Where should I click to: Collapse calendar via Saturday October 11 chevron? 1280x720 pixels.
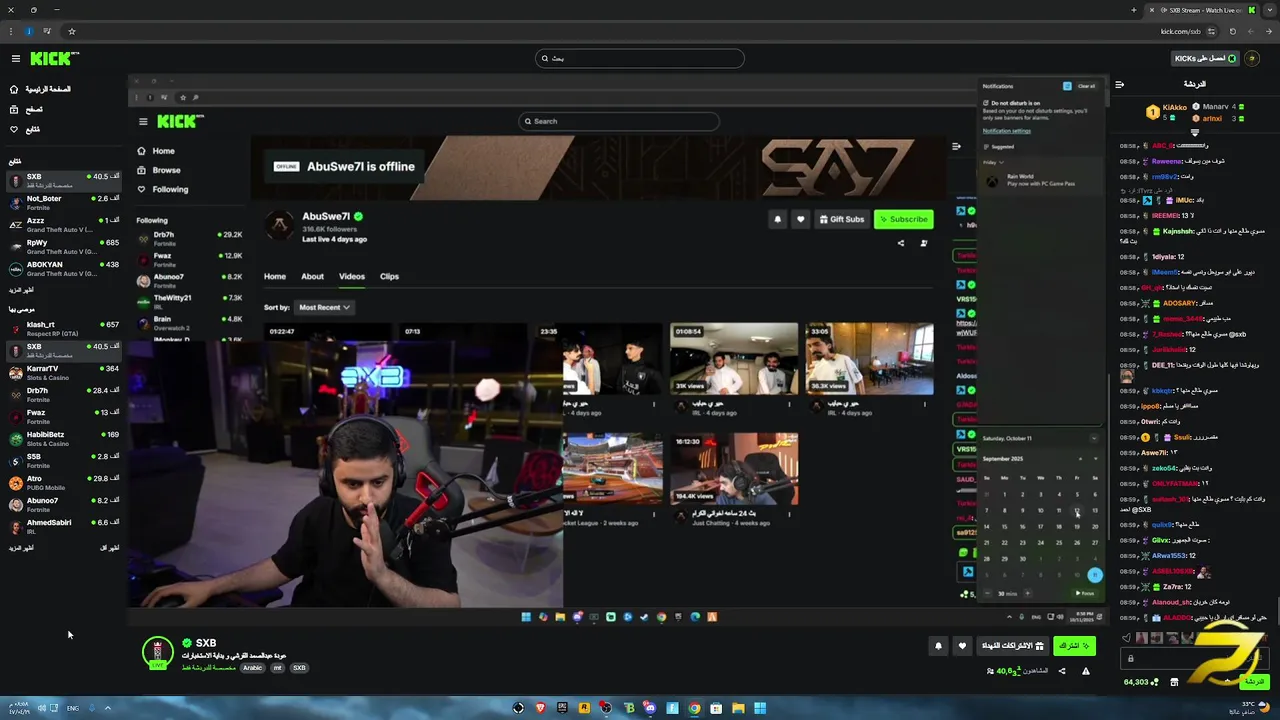[1093, 438]
